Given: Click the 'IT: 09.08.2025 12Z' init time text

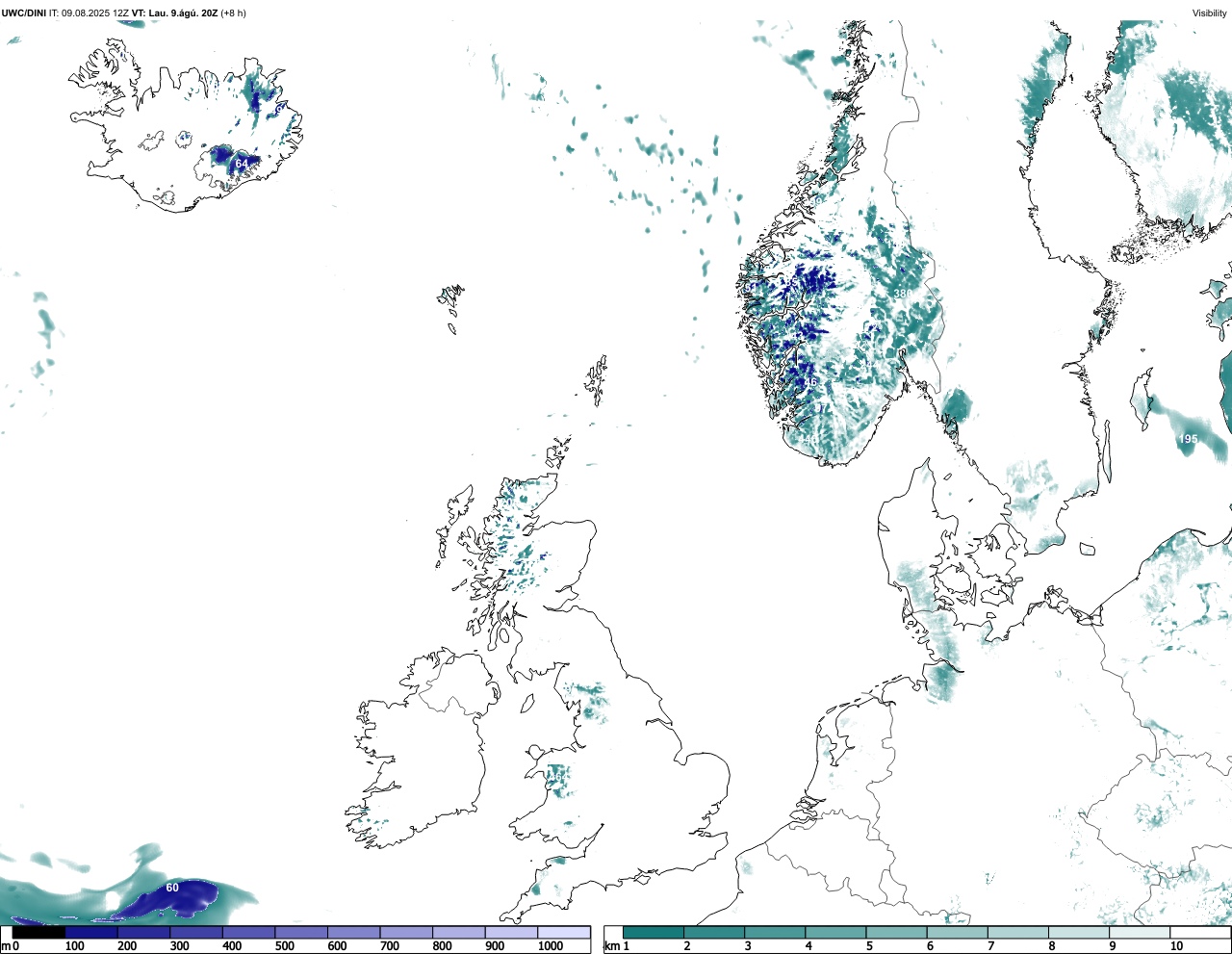Looking at the screenshot, I should coord(89,13).
